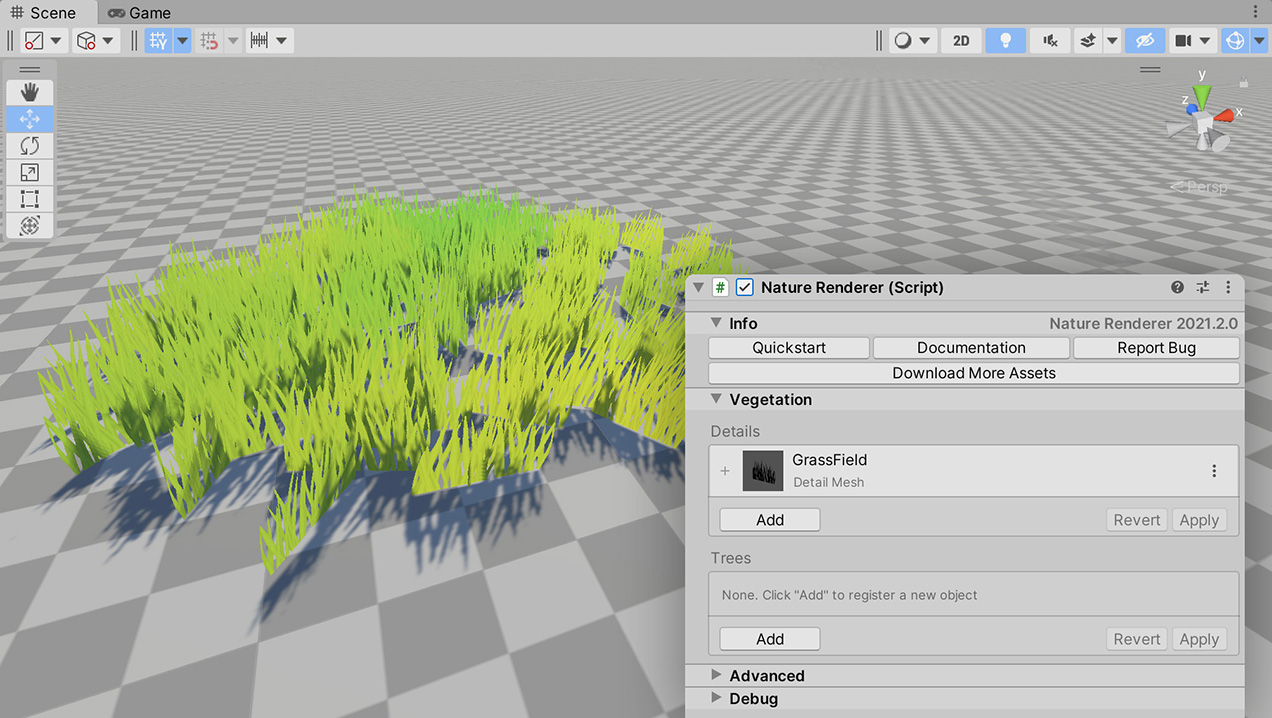
Task: Select the Scale tool
Action: tap(29, 172)
